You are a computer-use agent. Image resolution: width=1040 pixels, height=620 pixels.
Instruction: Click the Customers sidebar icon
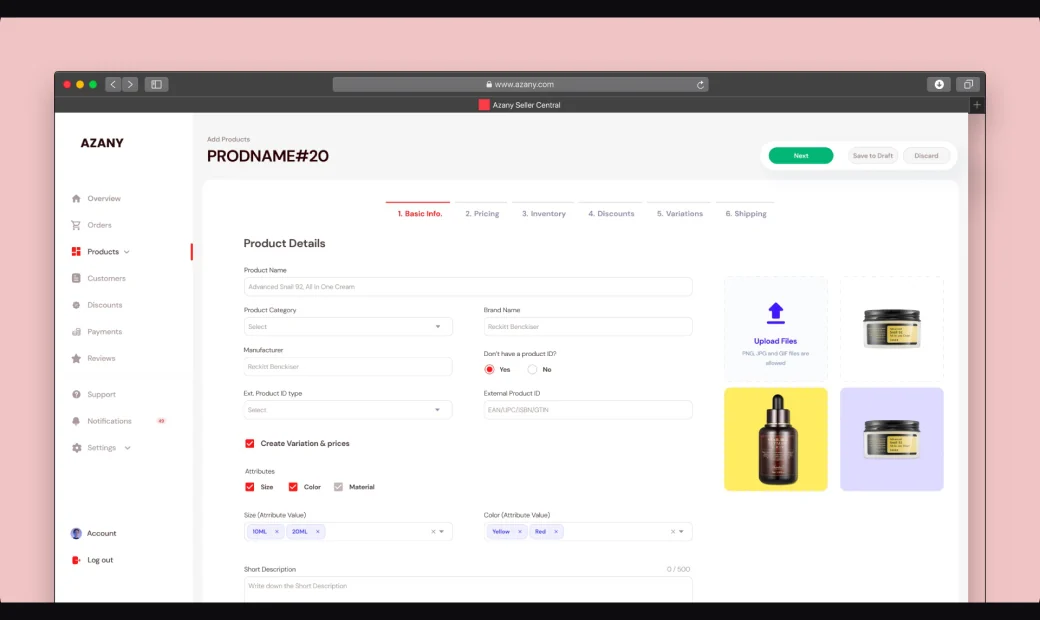click(76, 278)
